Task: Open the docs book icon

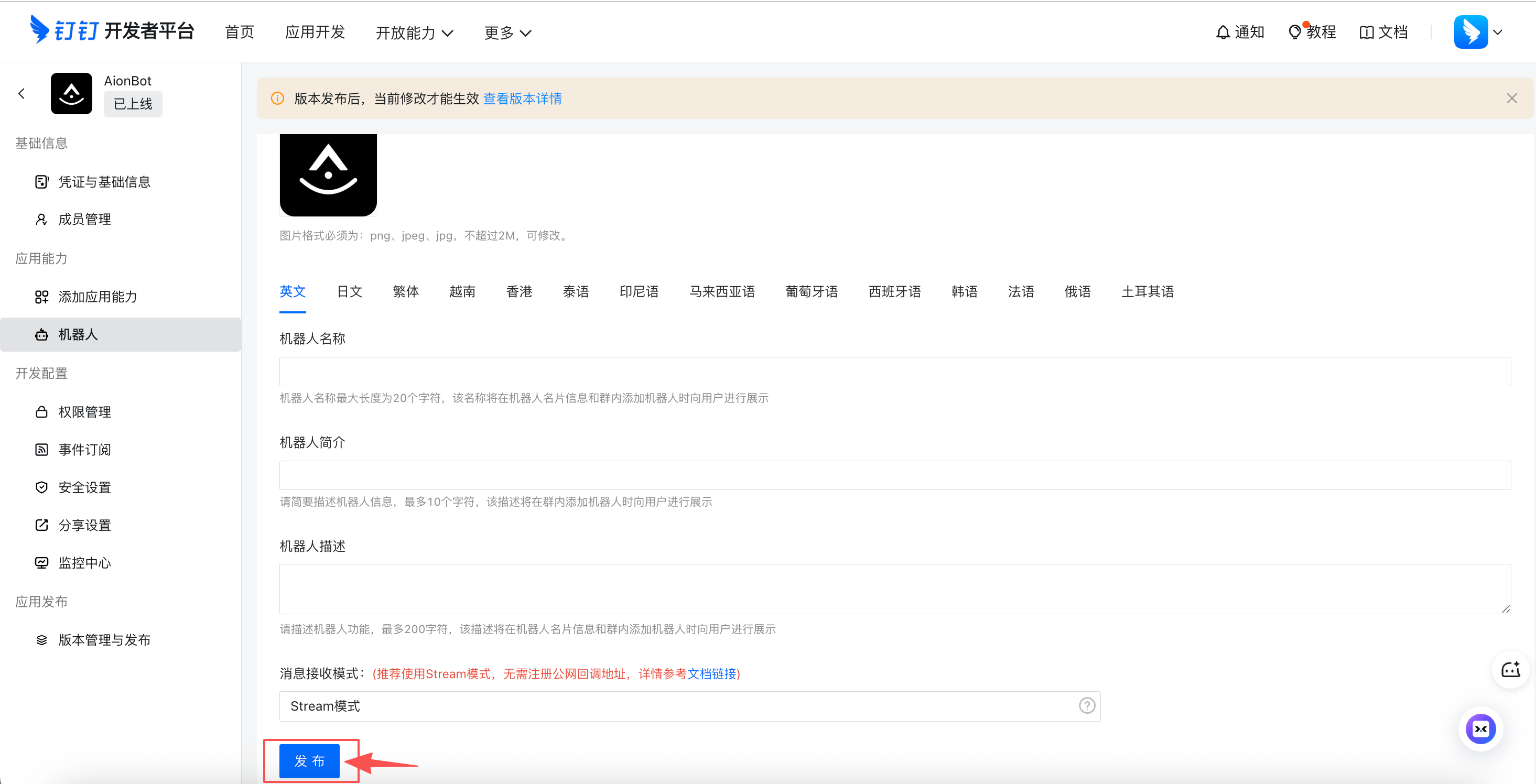Action: click(x=1366, y=32)
